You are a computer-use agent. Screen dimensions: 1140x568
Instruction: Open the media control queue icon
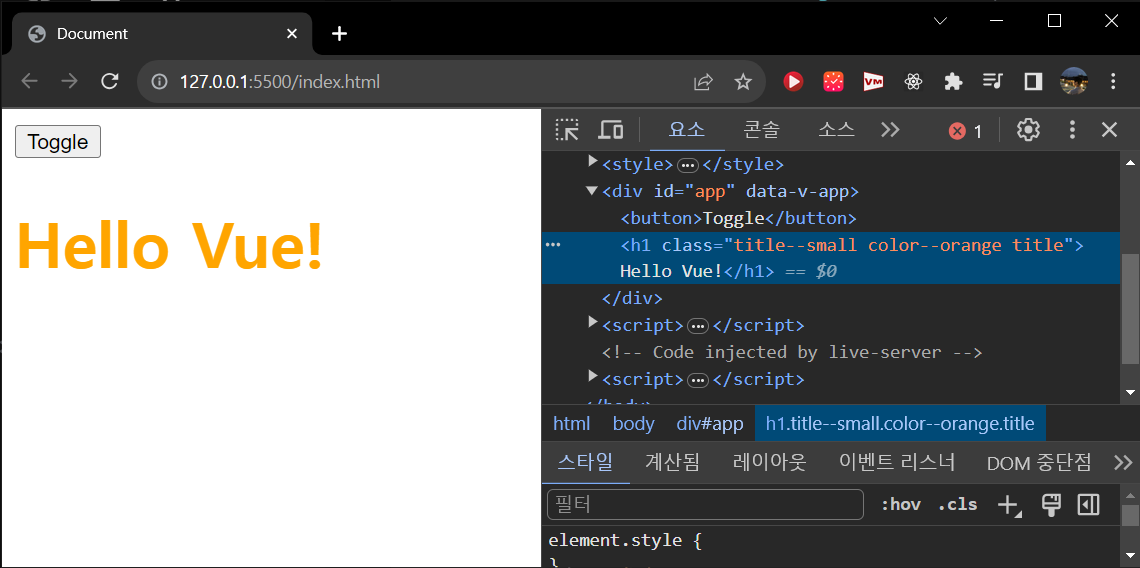[992, 81]
